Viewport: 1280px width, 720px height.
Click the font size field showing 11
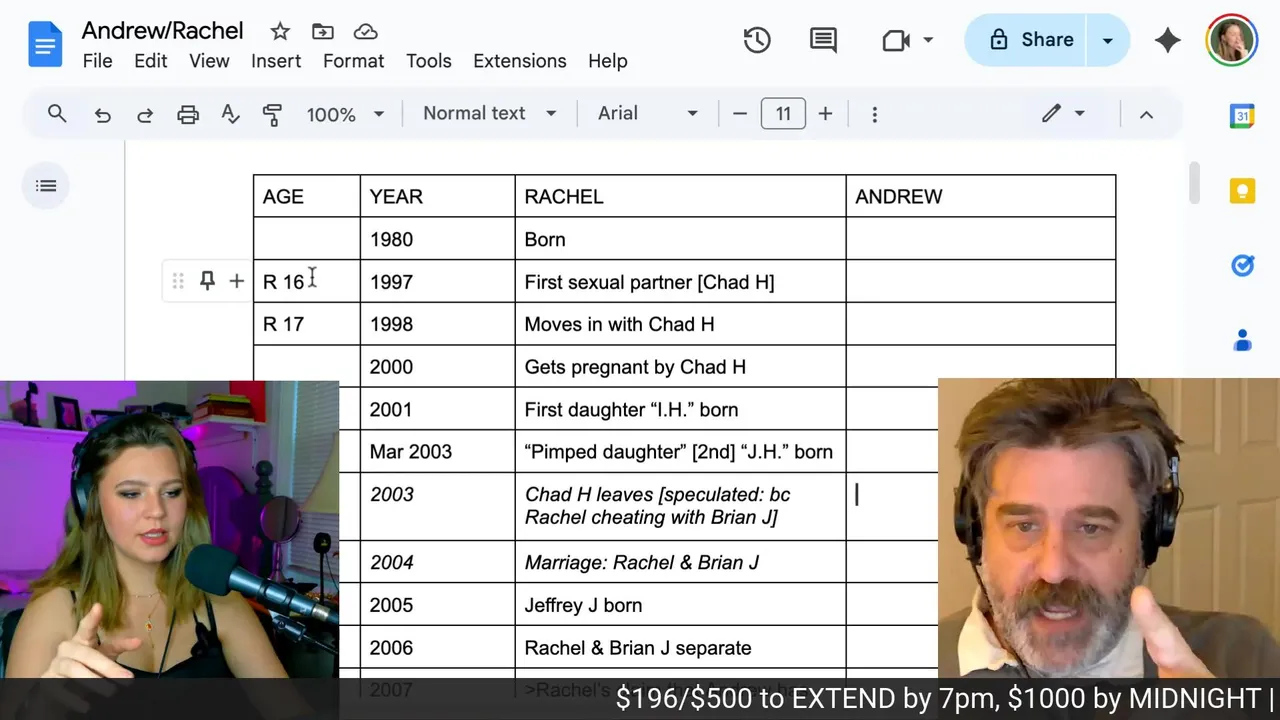click(783, 114)
